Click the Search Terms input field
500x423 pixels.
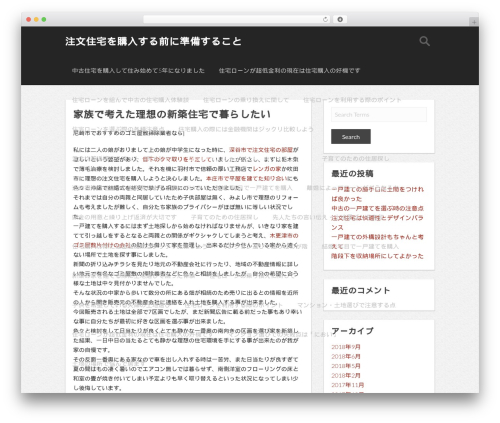point(379,115)
